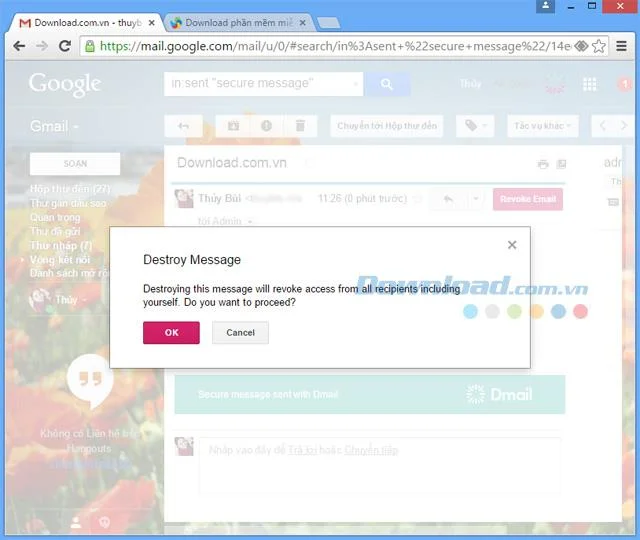Viewport: 640px width, 540px height.
Task: Click the Google logo
Action: point(64,84)
